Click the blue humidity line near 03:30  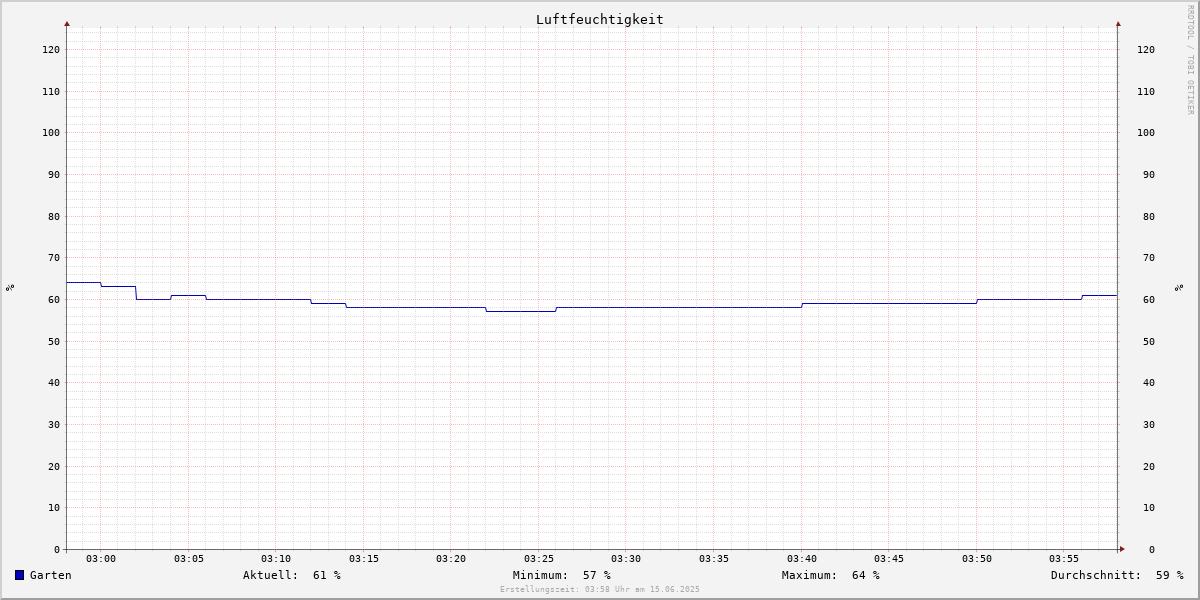(x=626, y=307)
